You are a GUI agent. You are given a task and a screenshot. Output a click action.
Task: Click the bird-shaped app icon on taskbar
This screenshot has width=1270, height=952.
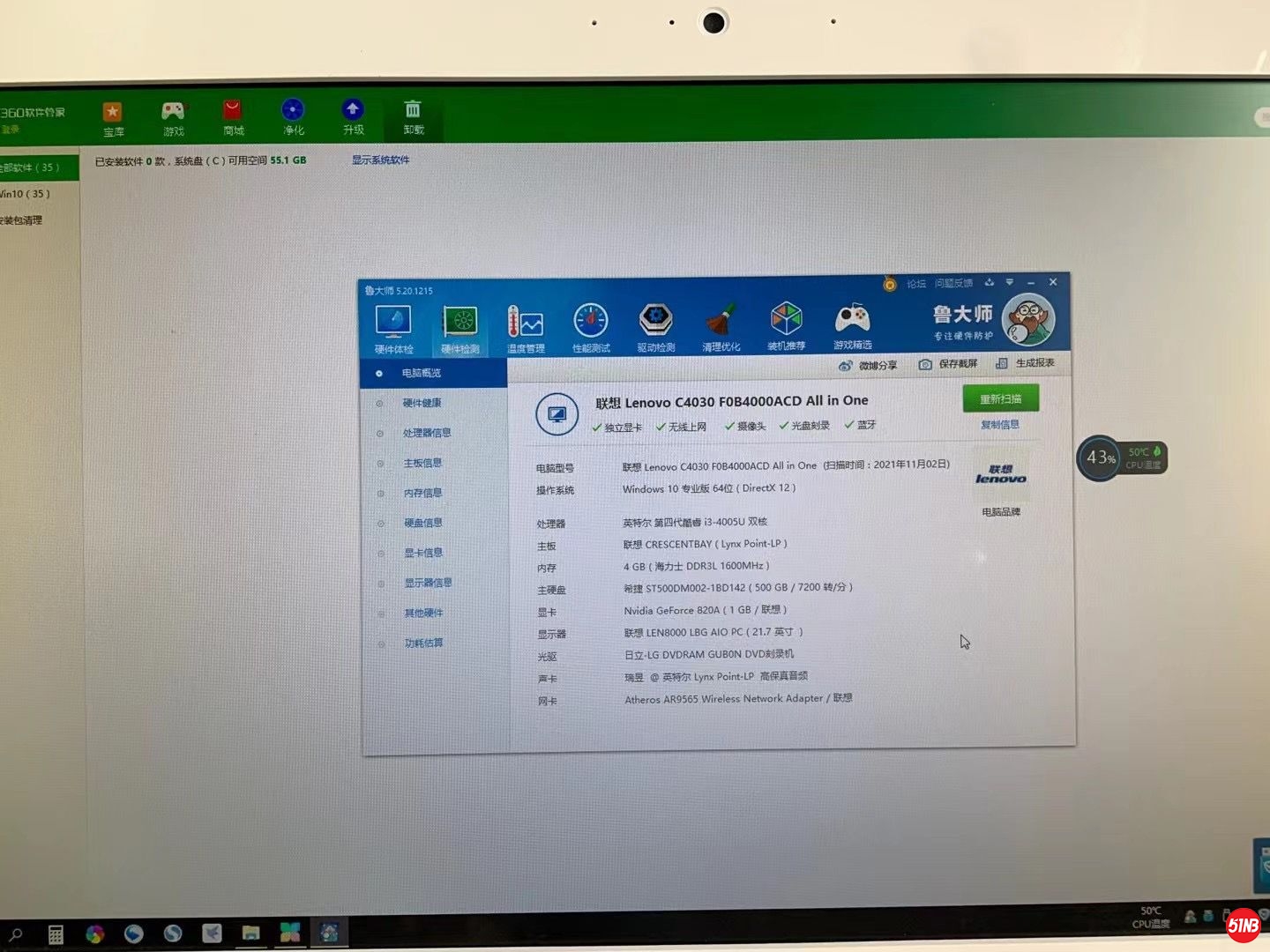click(x=212, y=933)
